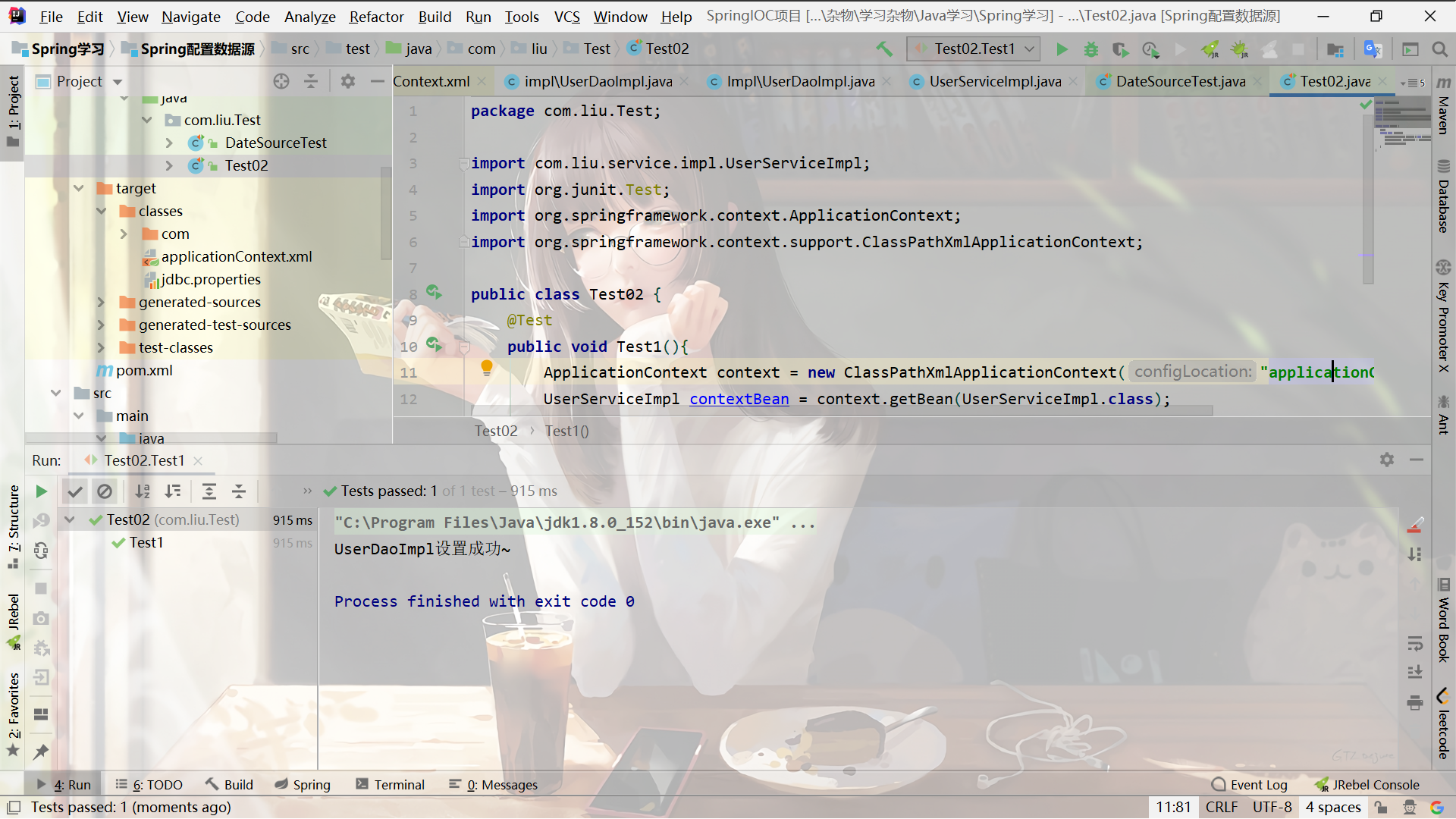This screenshot has width=1456, height=819.
Task: Toggle show ignored tests button
Action: (104, 491)
